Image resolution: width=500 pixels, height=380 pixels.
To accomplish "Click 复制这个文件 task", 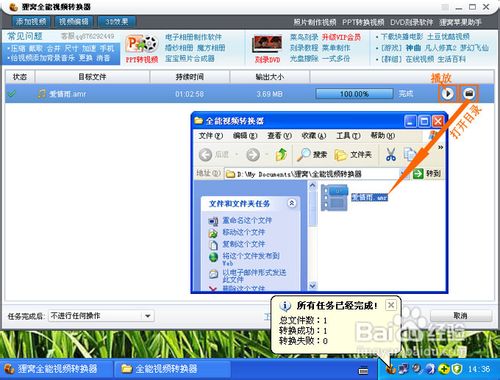I will (x=244, y=244).
